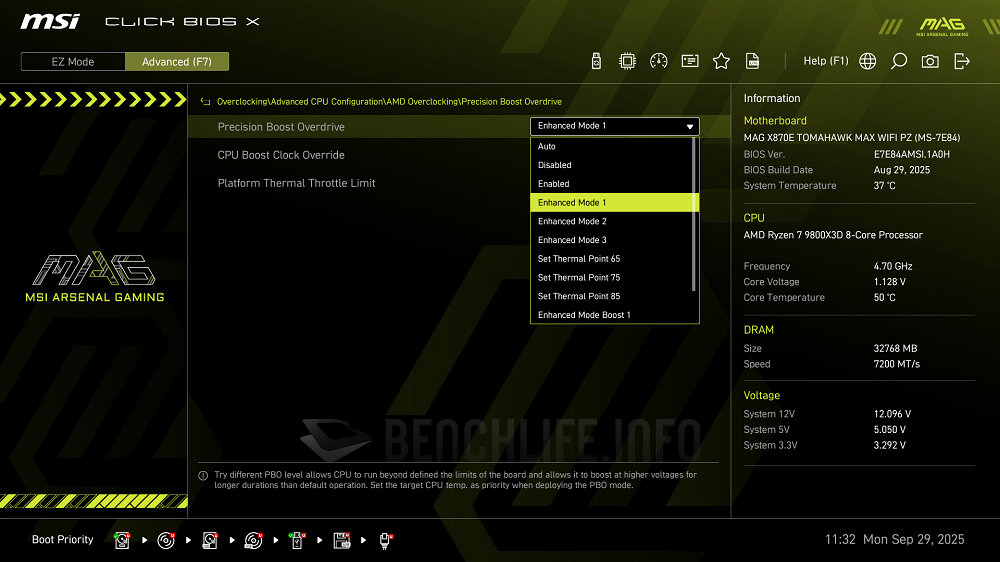The image size is (1000, 562).
Task: Open the search magnifier icon
Action: 899,61
